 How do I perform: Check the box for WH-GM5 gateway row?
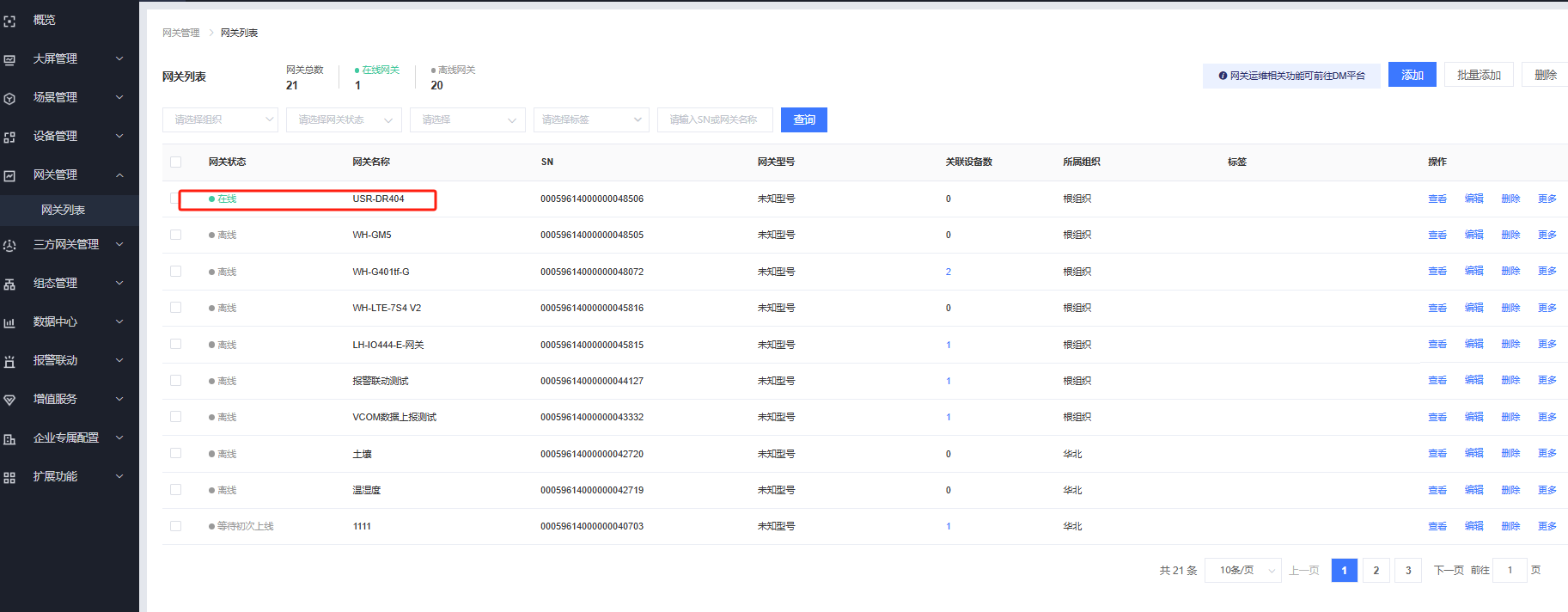(x=176, y=235)
